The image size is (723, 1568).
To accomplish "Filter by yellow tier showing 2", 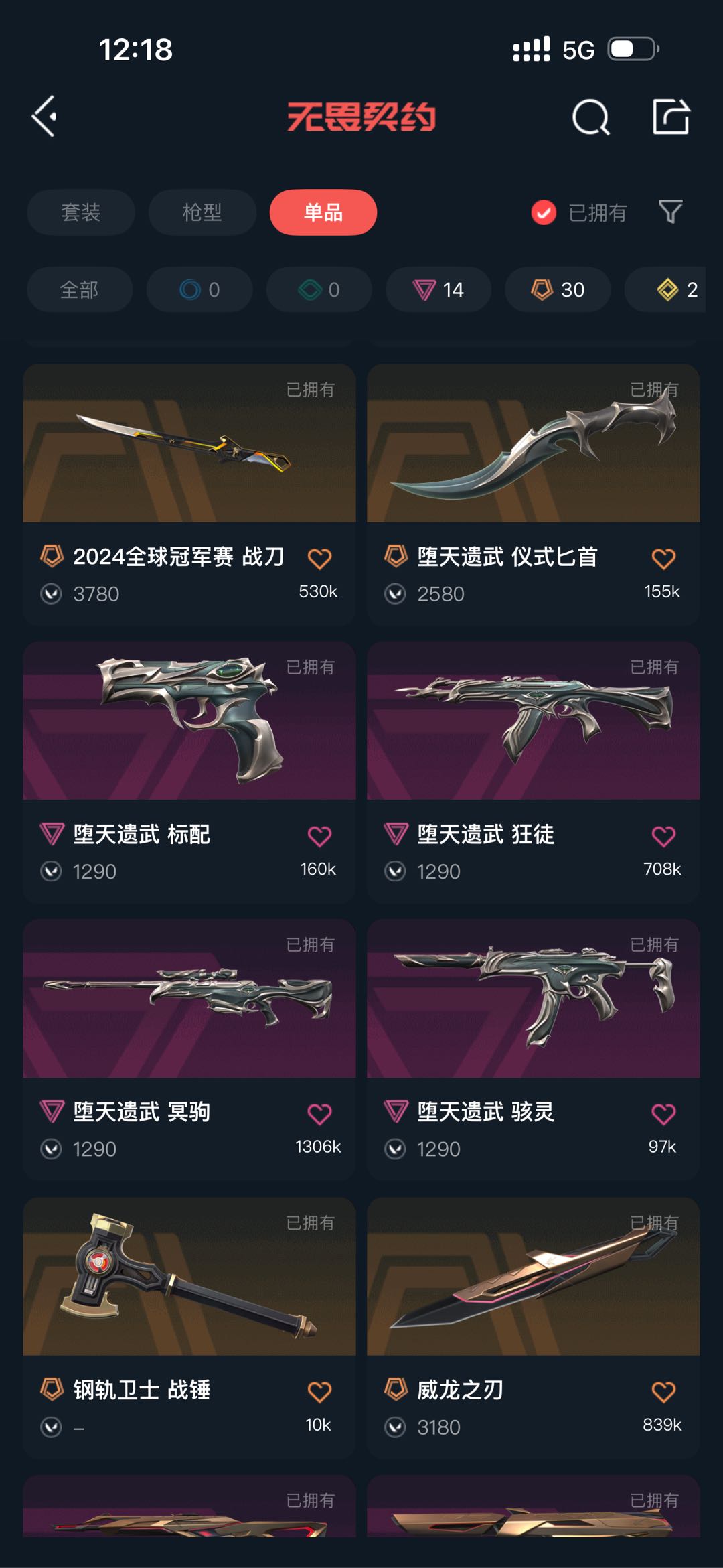I will (x=669, y=289).
